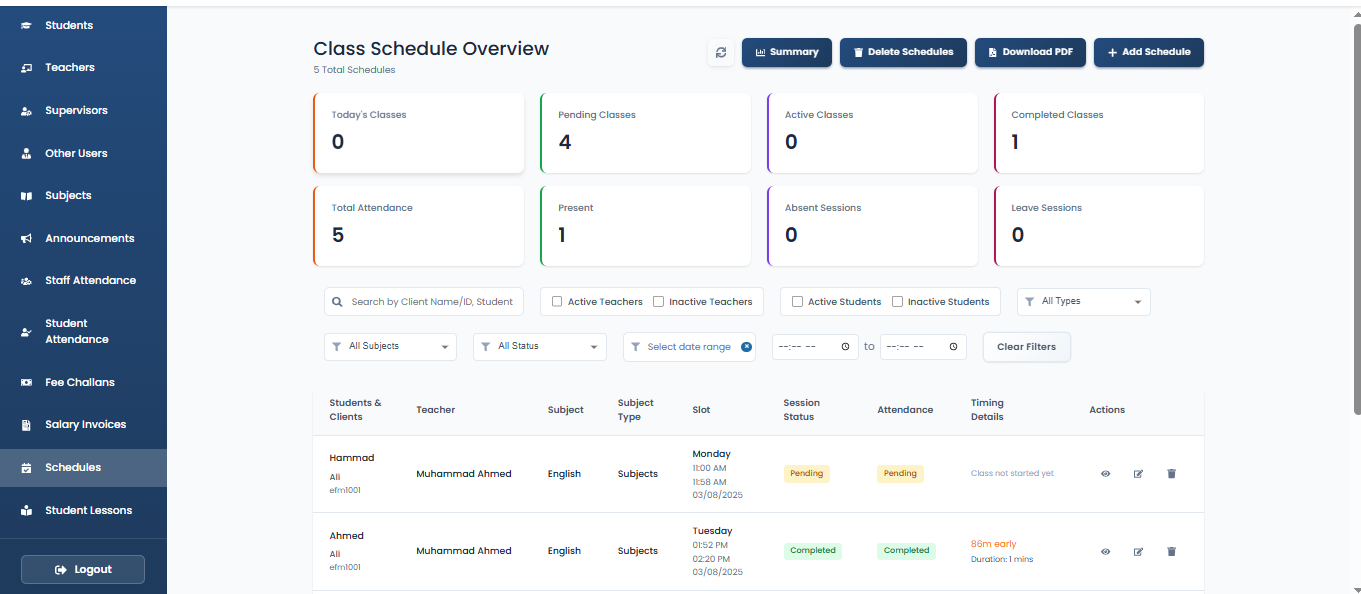Tick the Active Students checkbox
This screenshot has height=594, width=1361.
[x=797, y=302]
